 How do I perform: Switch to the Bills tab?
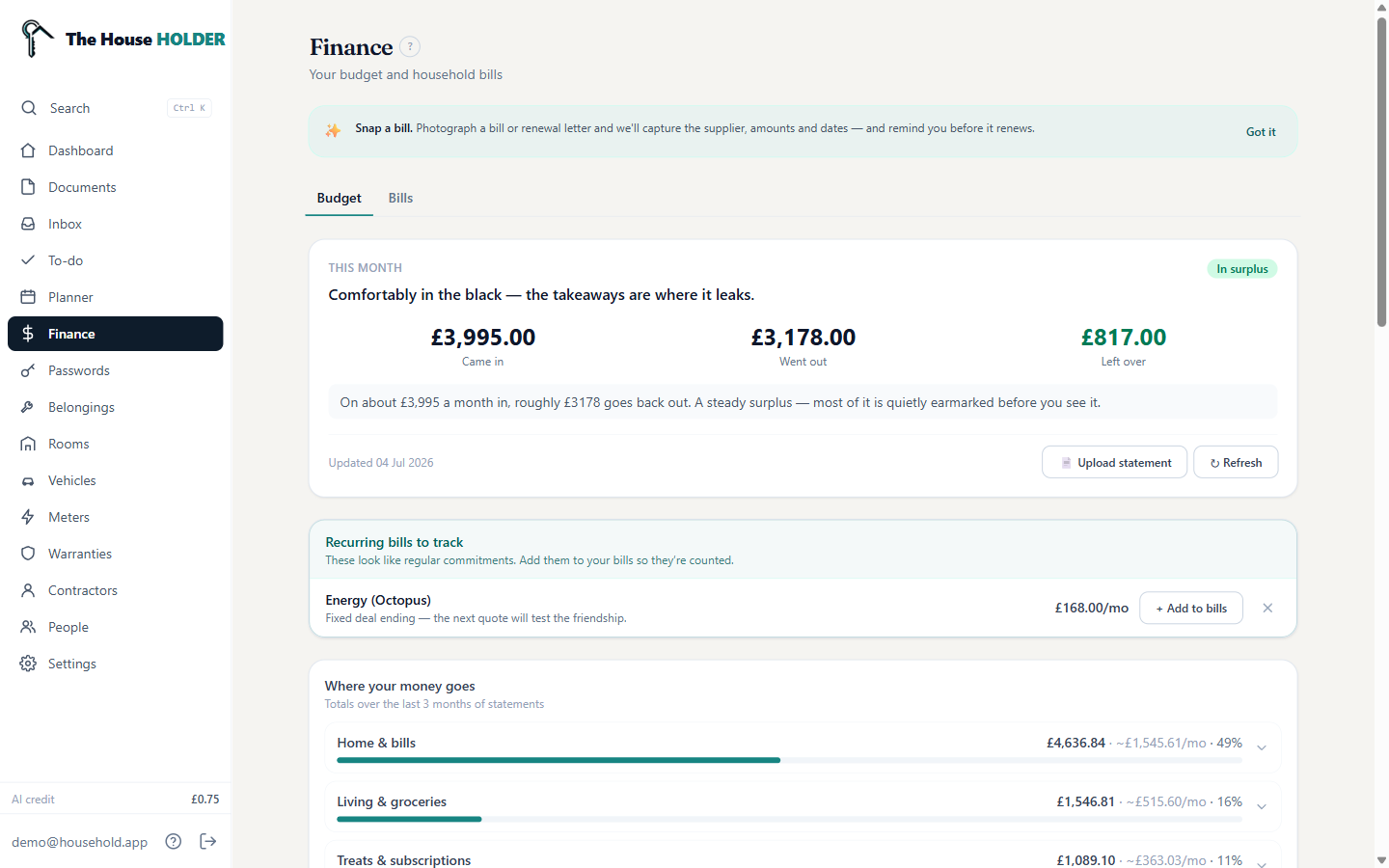400,198
